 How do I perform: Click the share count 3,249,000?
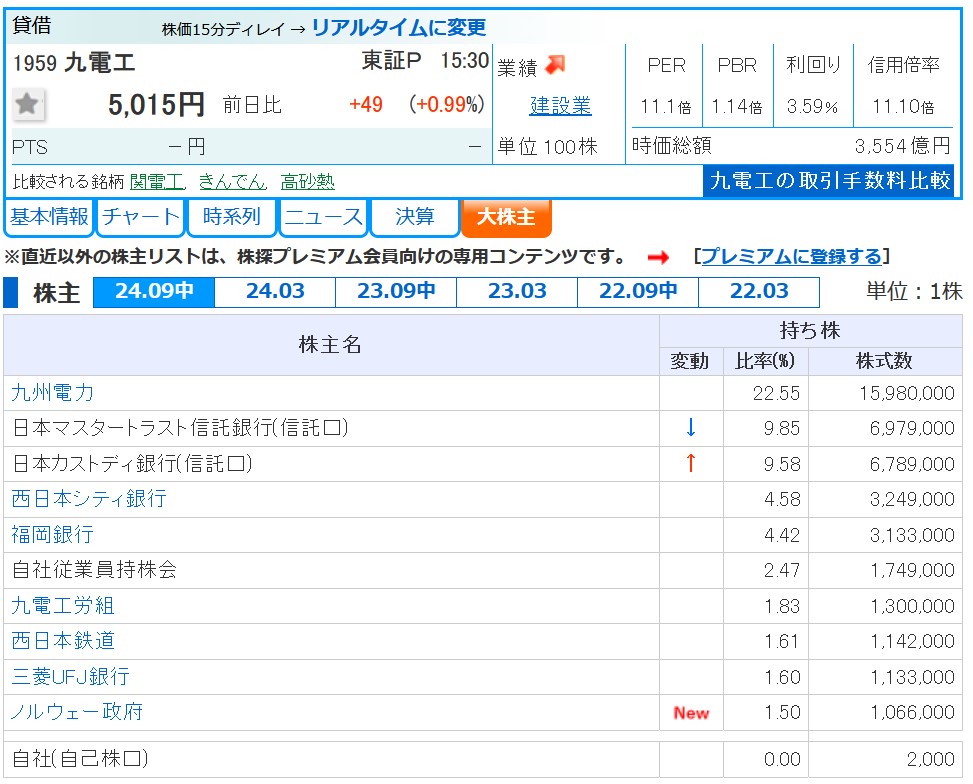pos(912,500)
